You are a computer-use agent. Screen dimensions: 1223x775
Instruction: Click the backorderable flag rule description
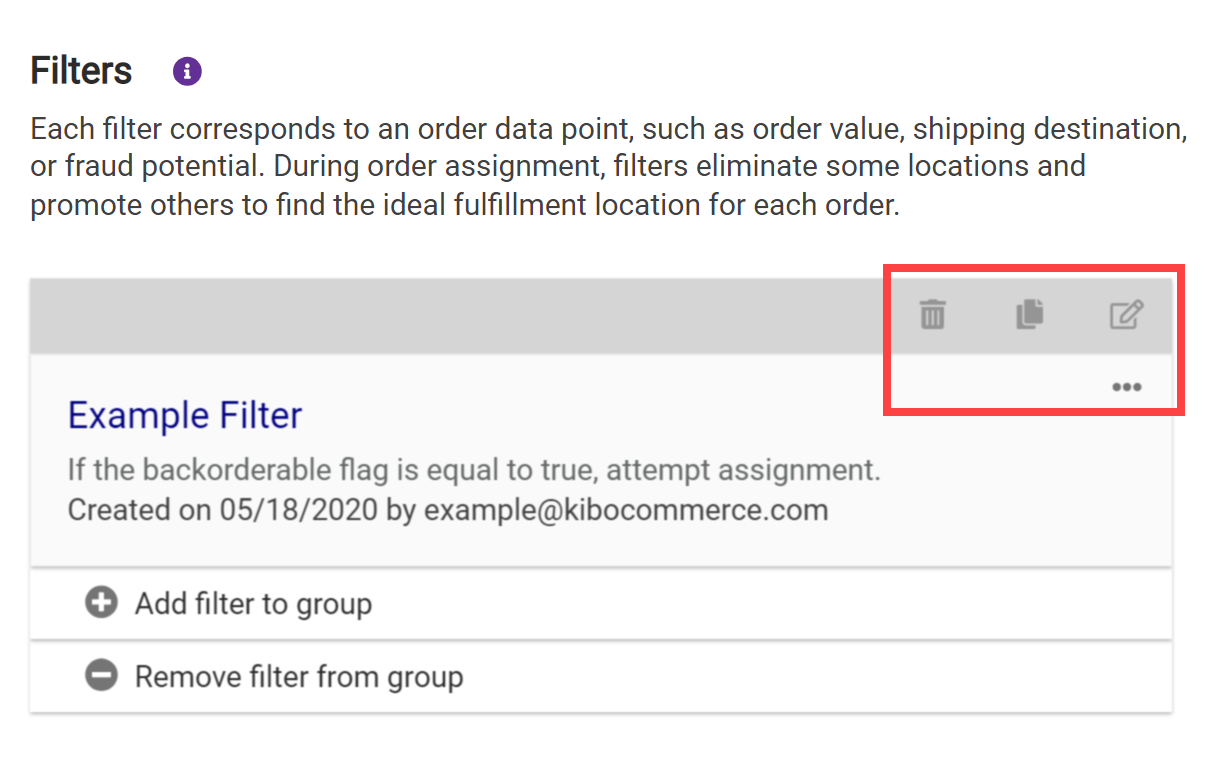tap(473, 469)
